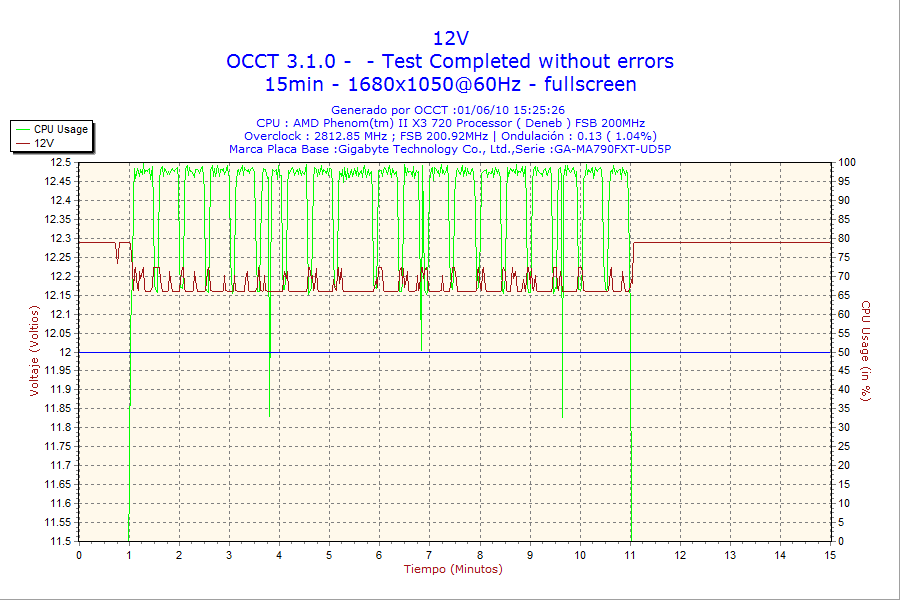The height and width of the screenshot is (600, 900).
Task: Click the 15 minute mark on the time axis
Action: tap(830, 554)
